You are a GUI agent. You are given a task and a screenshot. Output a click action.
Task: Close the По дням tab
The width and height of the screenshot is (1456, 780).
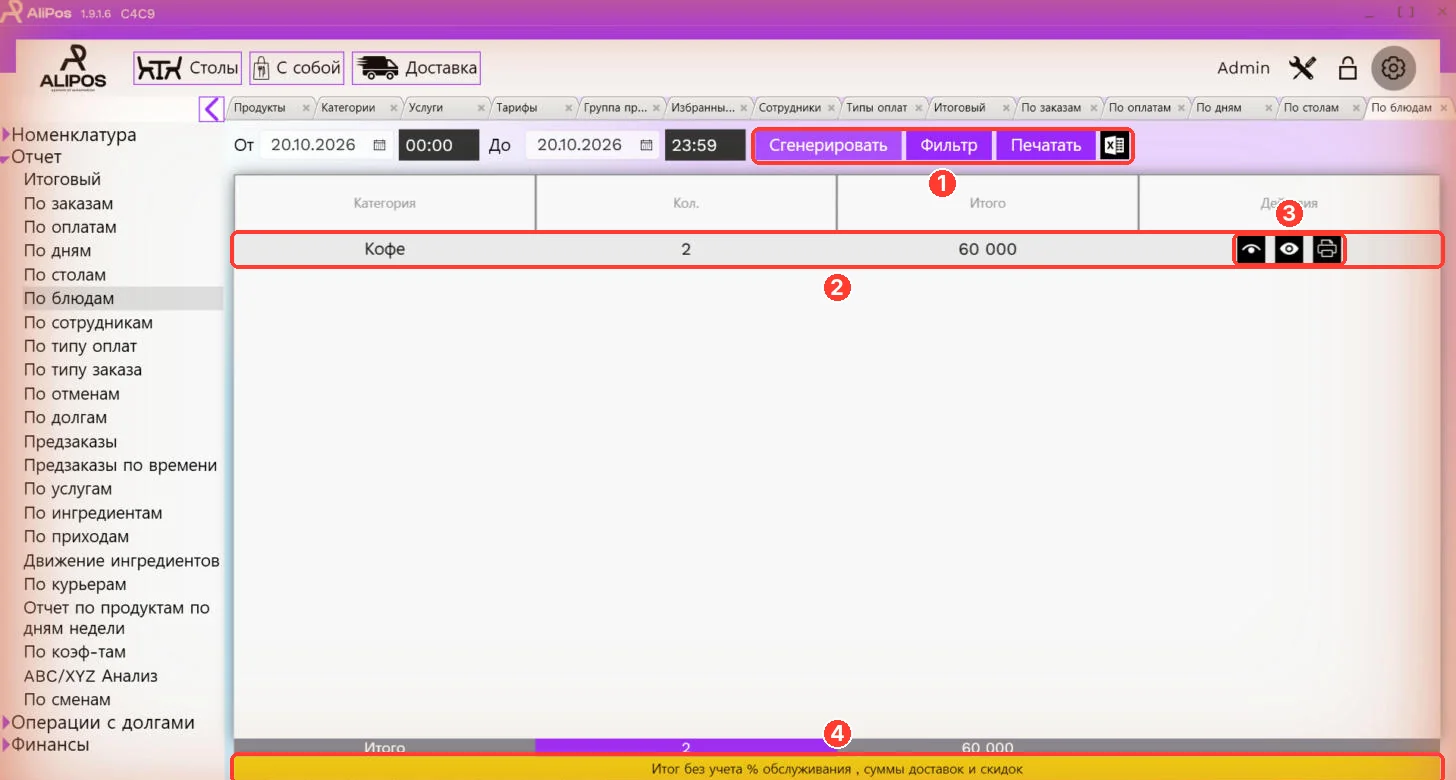click(1268, 108)
